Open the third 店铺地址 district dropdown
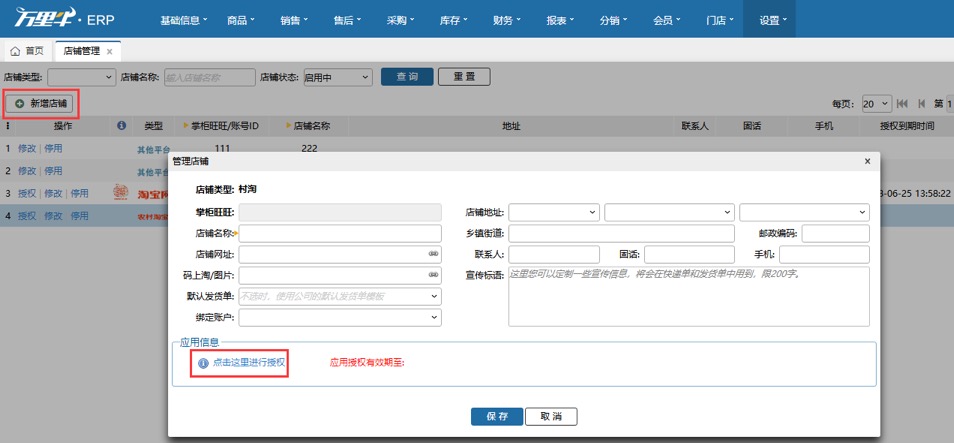Image resolution: width=954 pixels, height=443 pixels. click(x=804, y=212)
